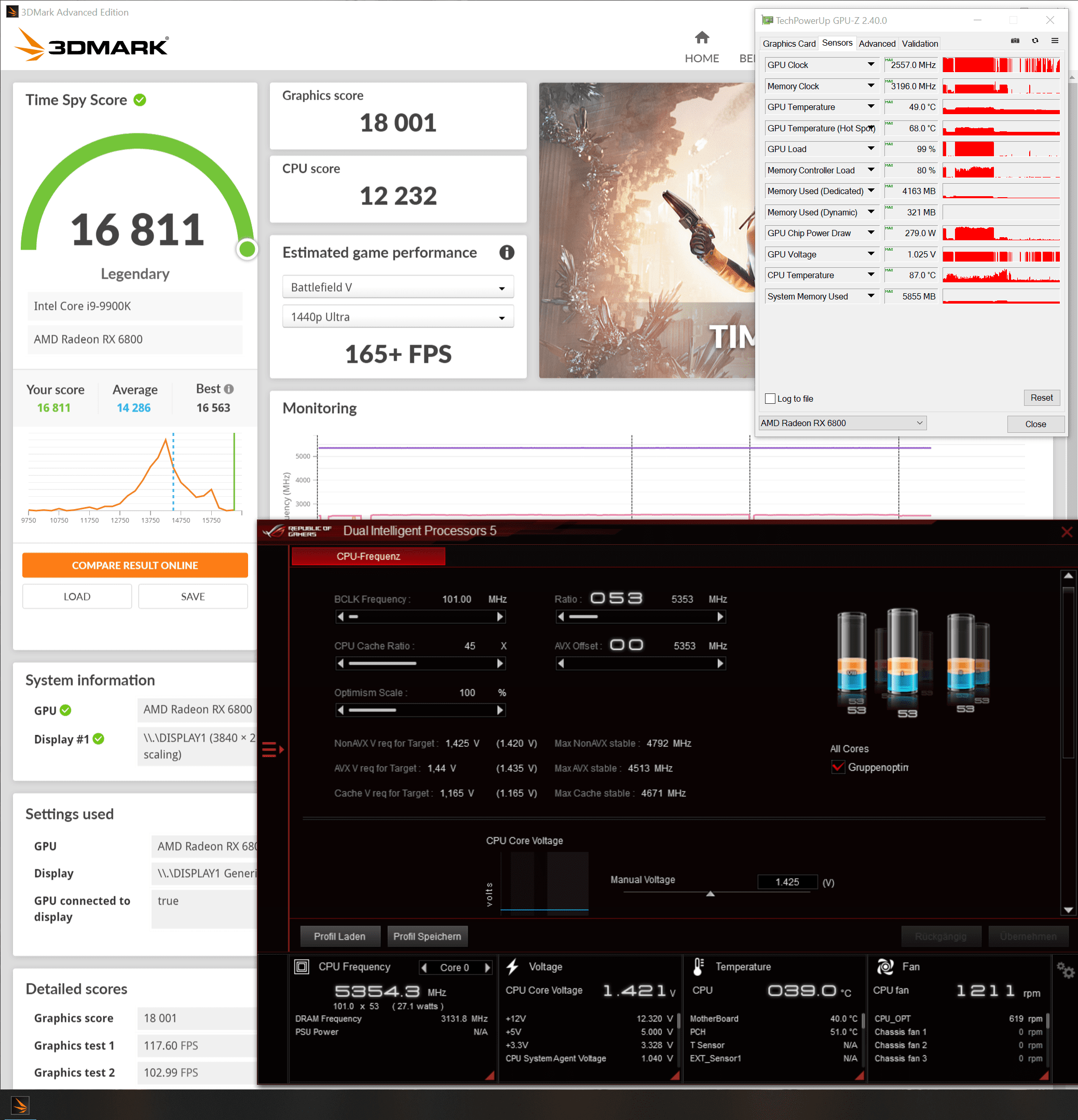Toggle the Gruppenoptimierung checkbox under All Cores
This screenshot has width=1078, height=1120.
838,768
